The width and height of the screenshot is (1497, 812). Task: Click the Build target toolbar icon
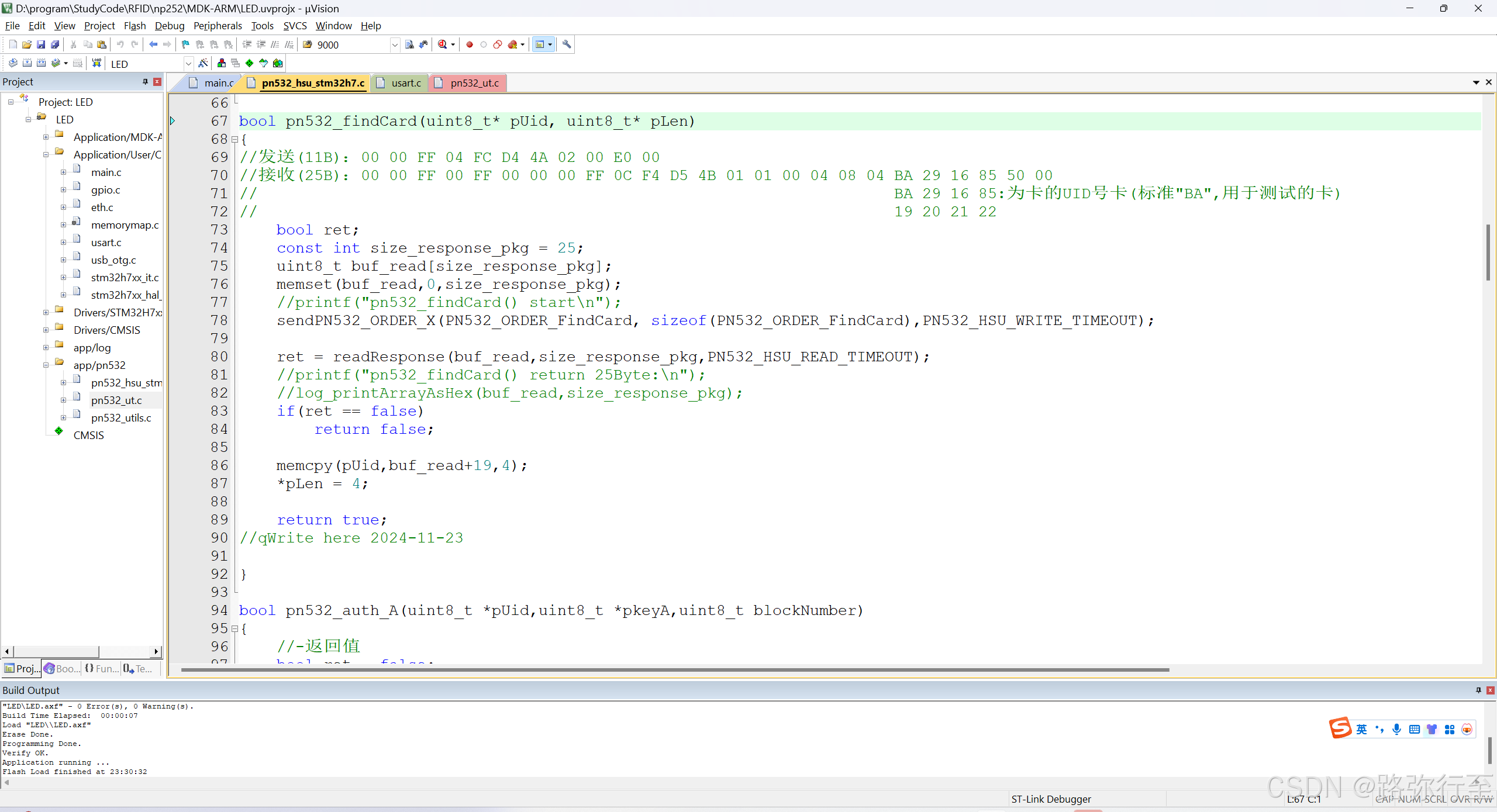tap(27, 63)
